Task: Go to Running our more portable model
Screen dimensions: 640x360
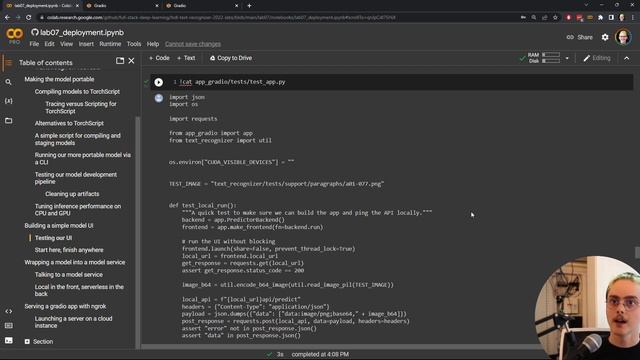Action: pyautogui.click(x=82, y=158)
